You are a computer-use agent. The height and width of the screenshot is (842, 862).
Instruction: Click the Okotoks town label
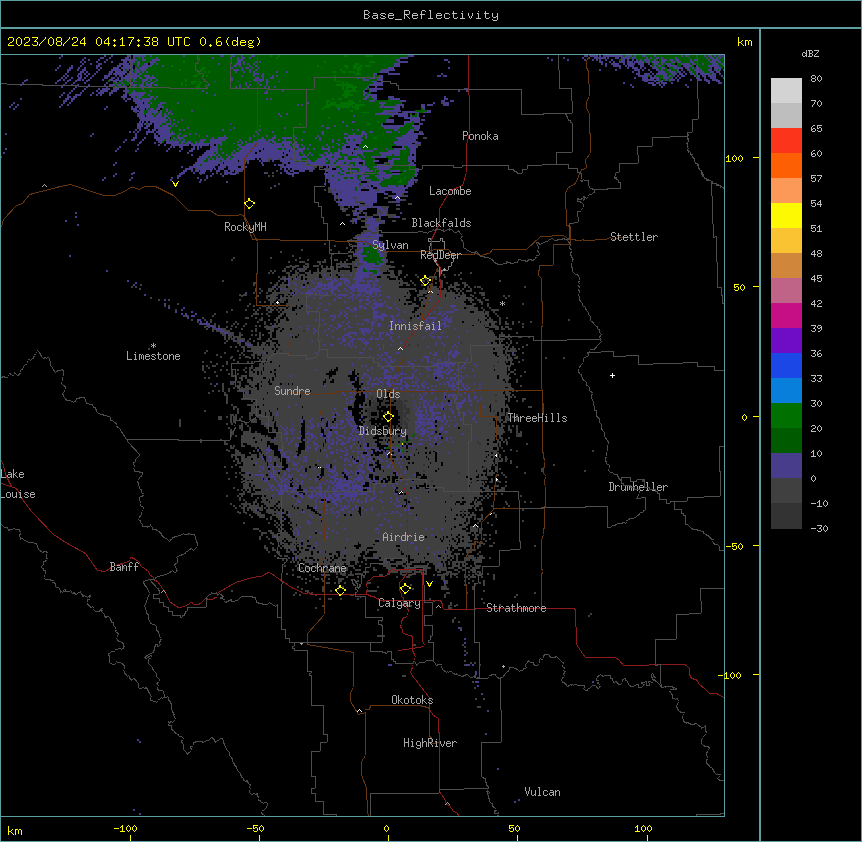point(412,700)
